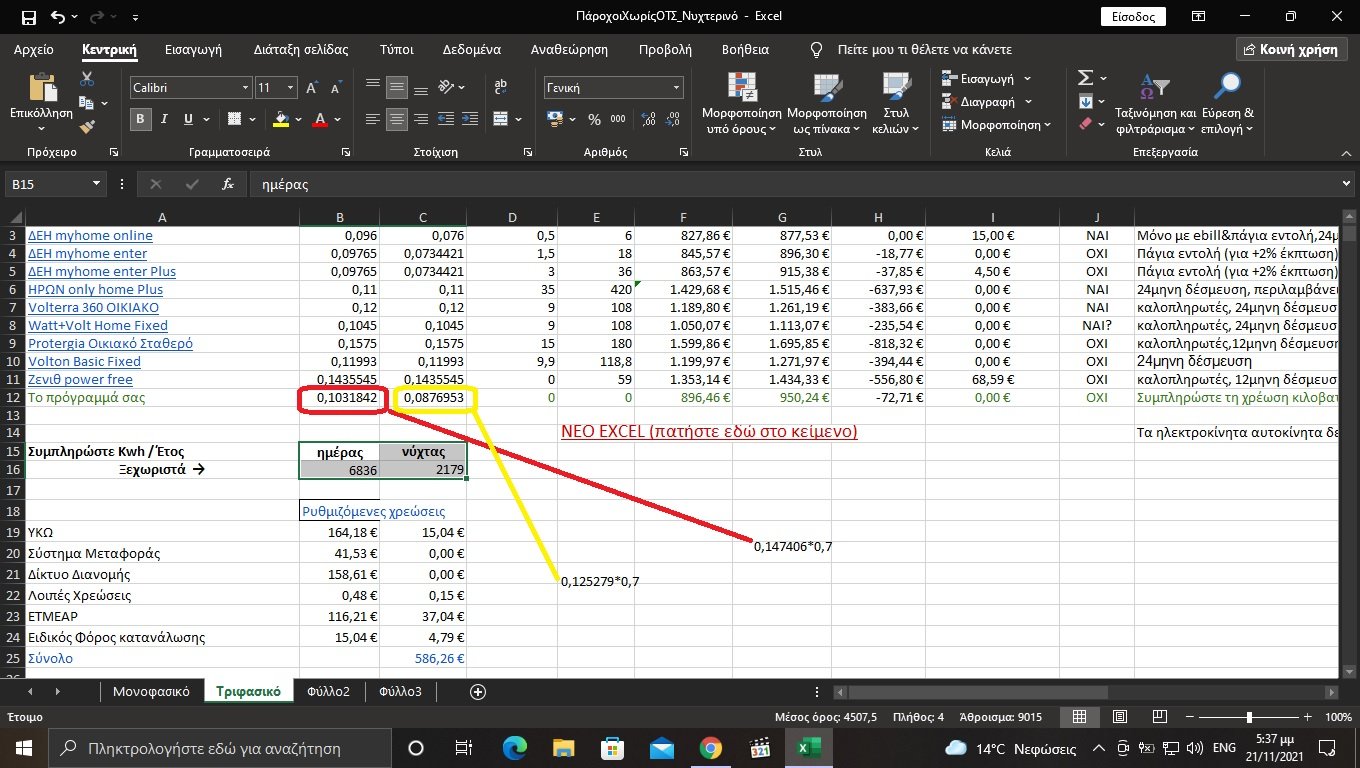Toggle Align Right

point(423,119)
